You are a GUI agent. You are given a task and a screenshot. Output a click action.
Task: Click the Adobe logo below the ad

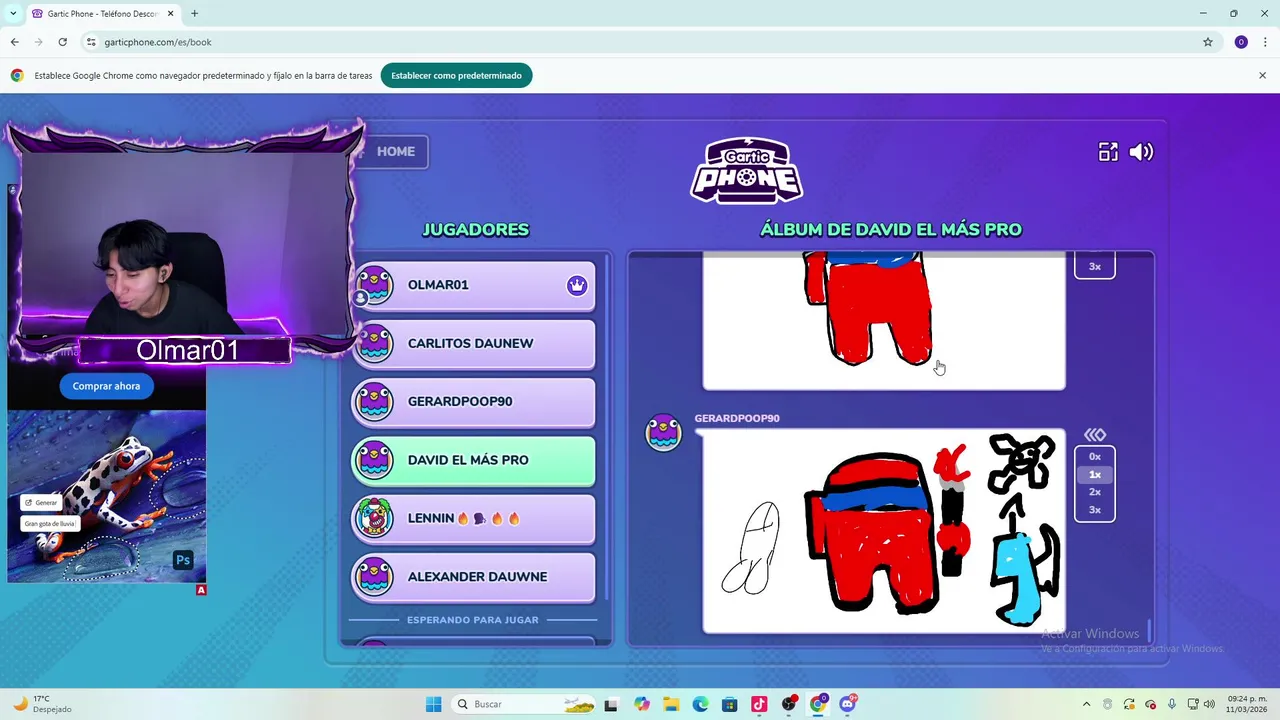click(x=201, y=590)
